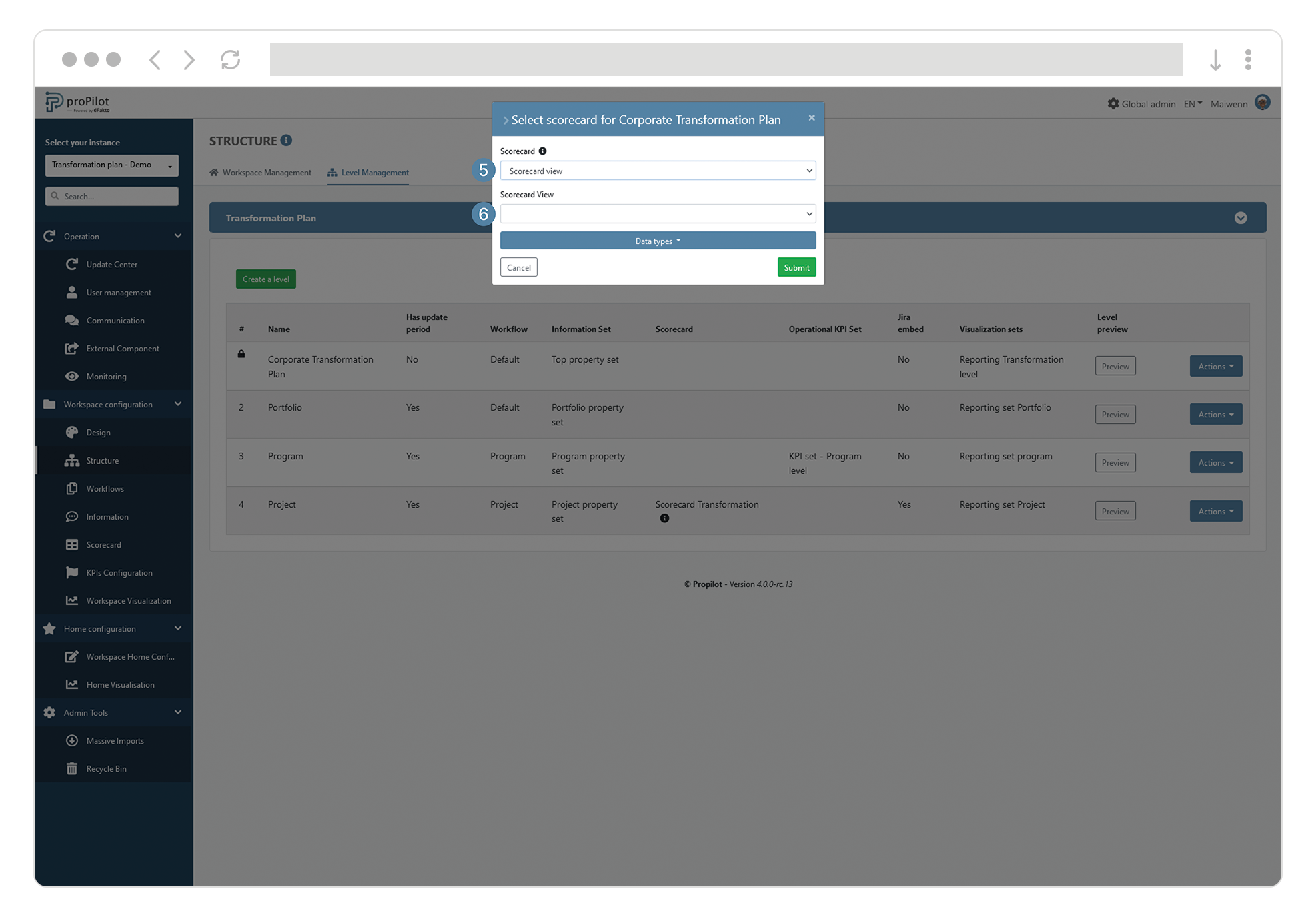Open the empty Scorecard View dropdown
Screen dimensions: 1316x923
pos(658,213)
